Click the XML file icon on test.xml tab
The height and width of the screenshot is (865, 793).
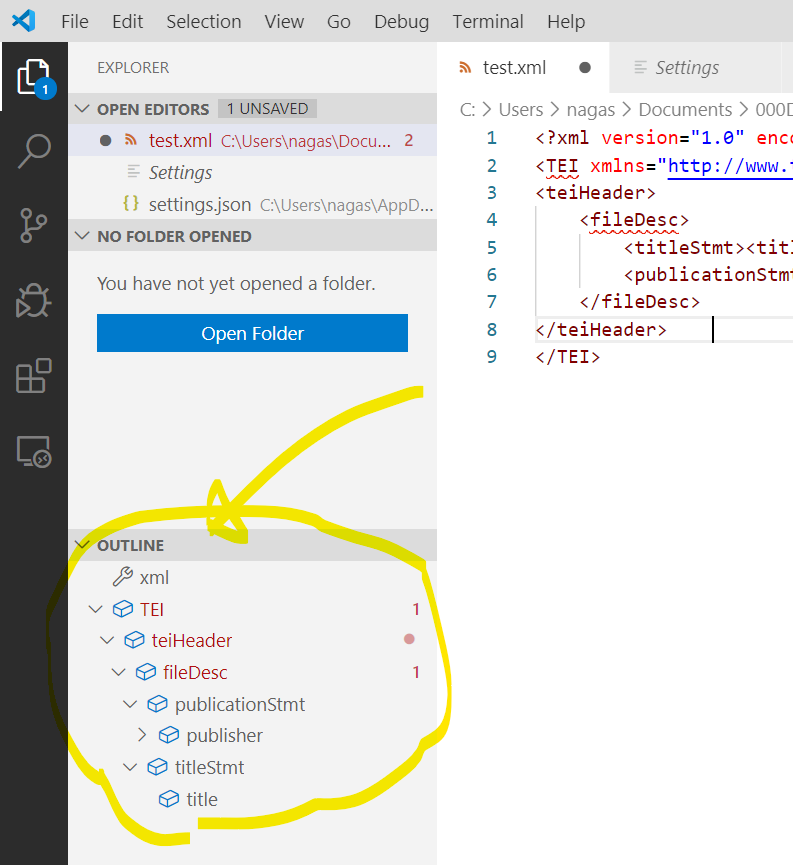(x=465, y=67)
